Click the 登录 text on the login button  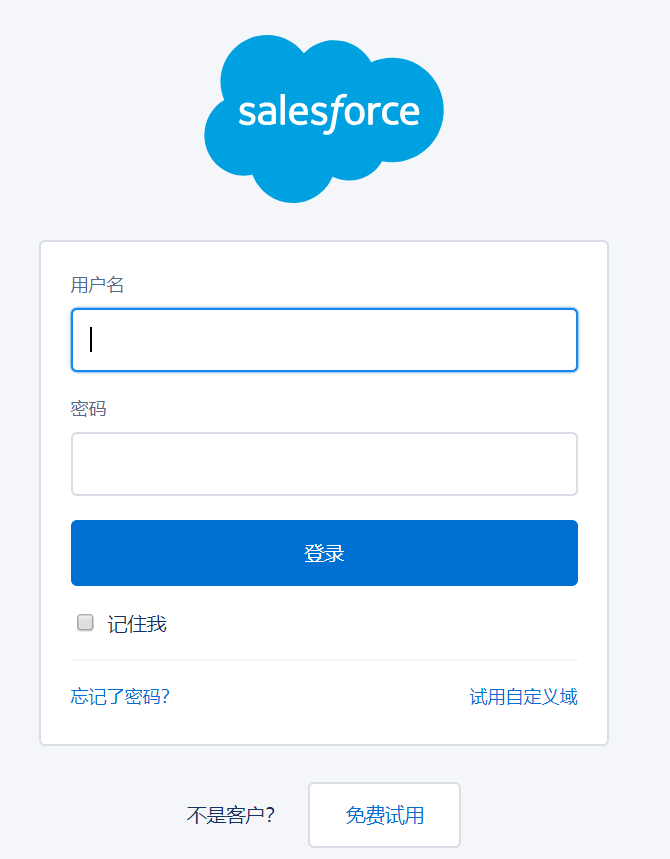click(x=324, y=553)
